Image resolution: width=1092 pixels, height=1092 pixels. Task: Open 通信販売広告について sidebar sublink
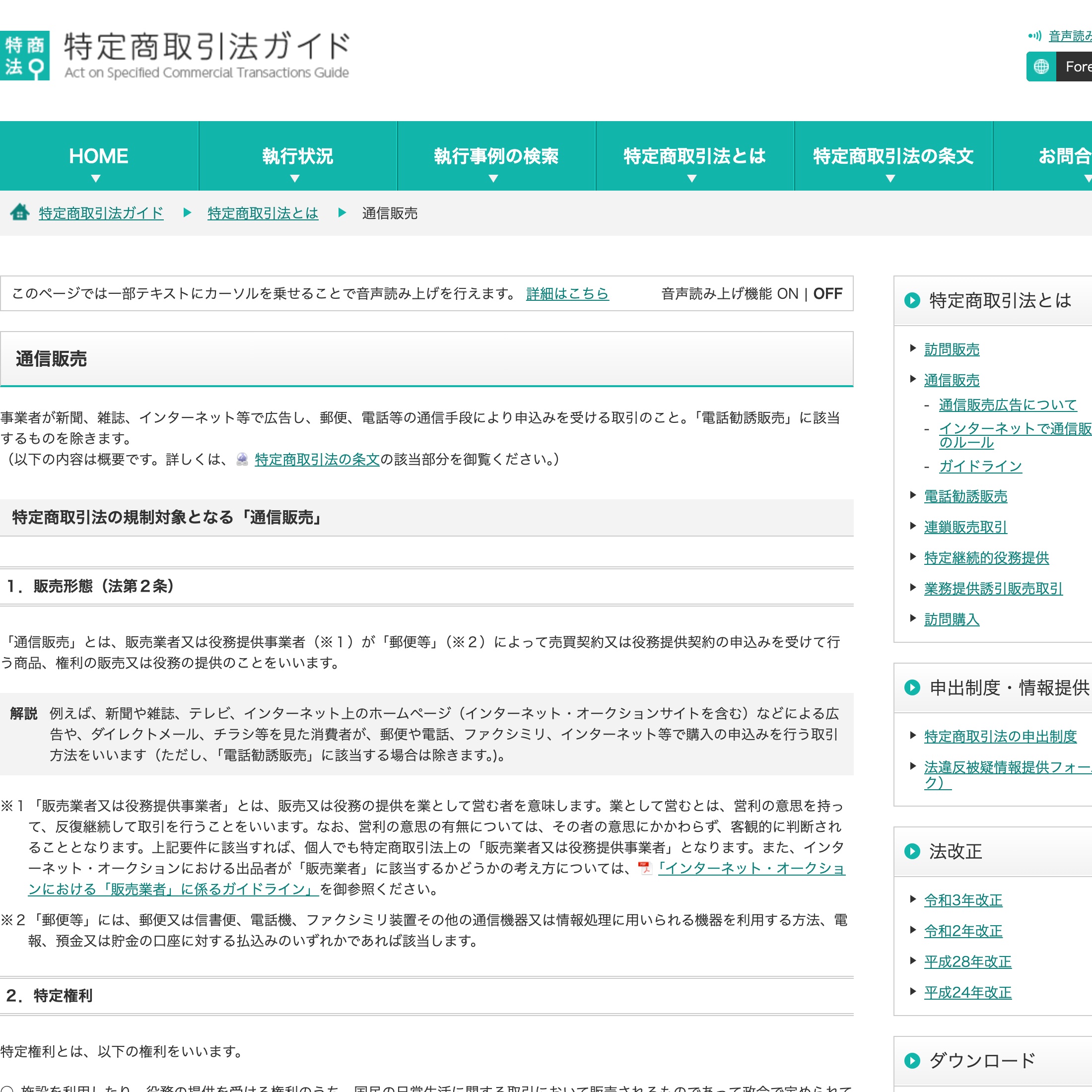pos(1008,405)
